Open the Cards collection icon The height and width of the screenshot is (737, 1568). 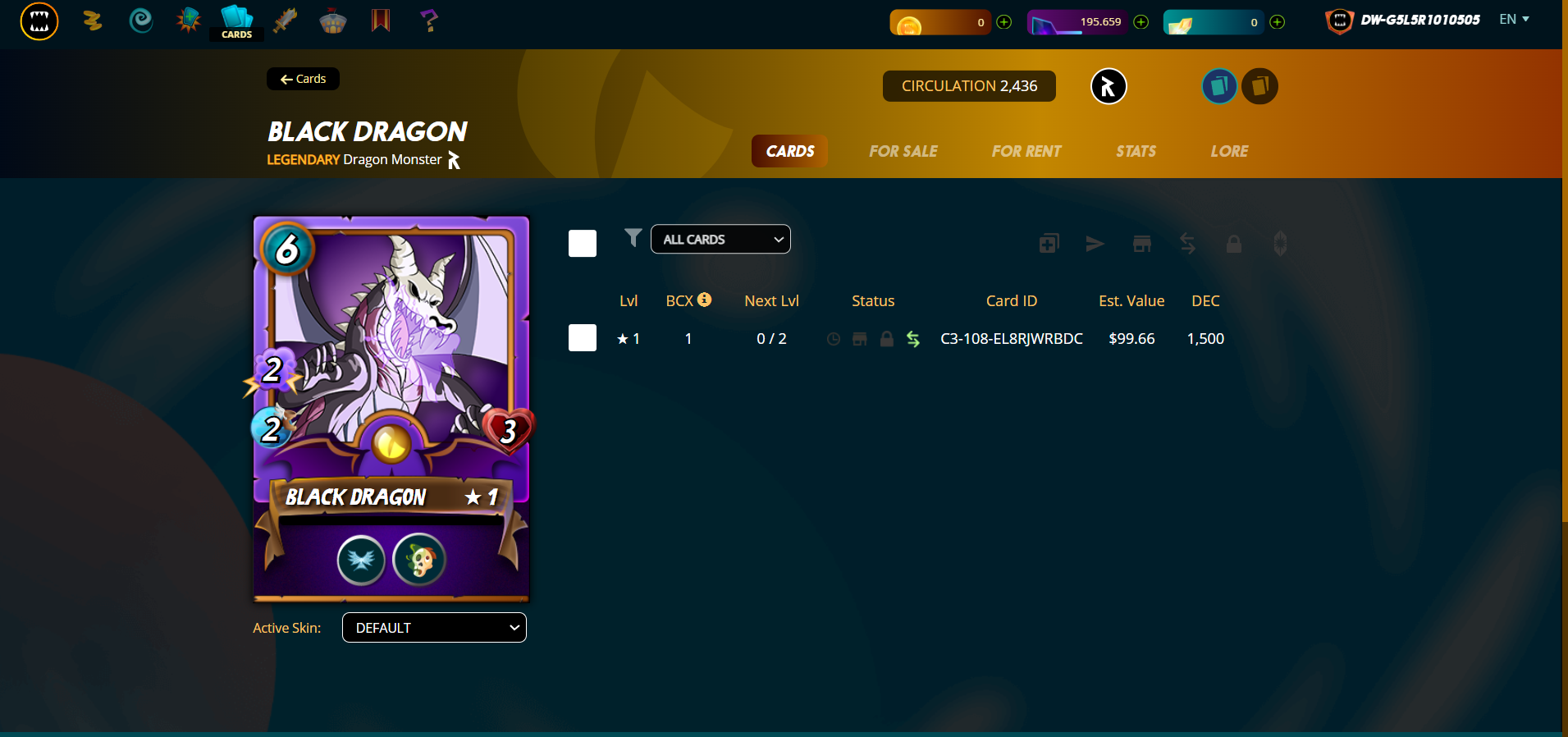point(237,22)
